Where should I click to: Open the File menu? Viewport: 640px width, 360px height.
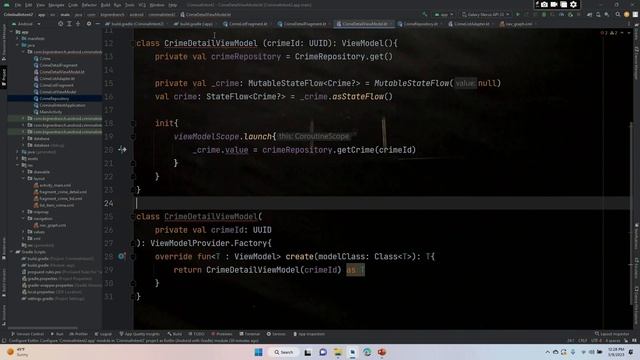(18, 5)
